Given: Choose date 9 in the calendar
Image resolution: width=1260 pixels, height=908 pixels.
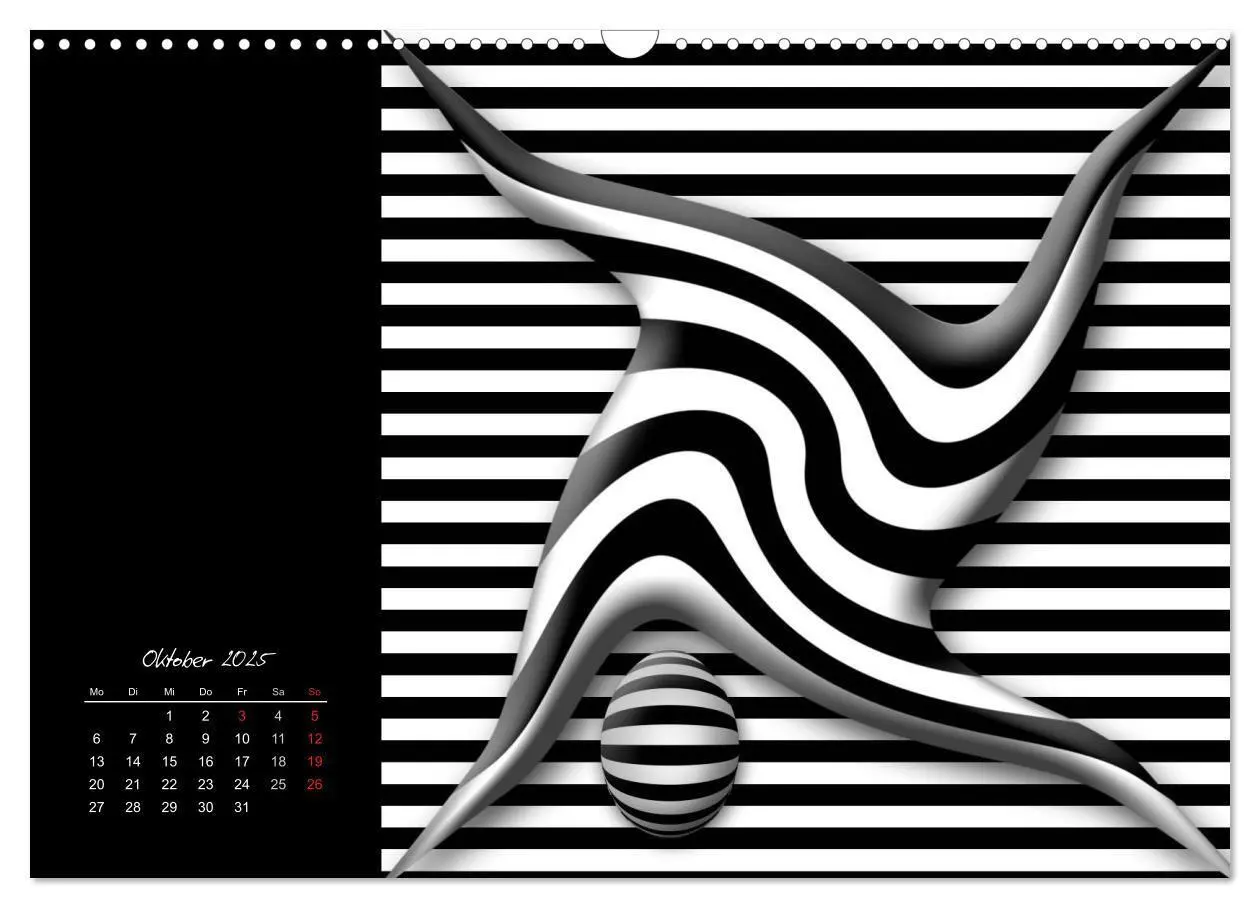Looking at the screenshot, I should 206,739.
